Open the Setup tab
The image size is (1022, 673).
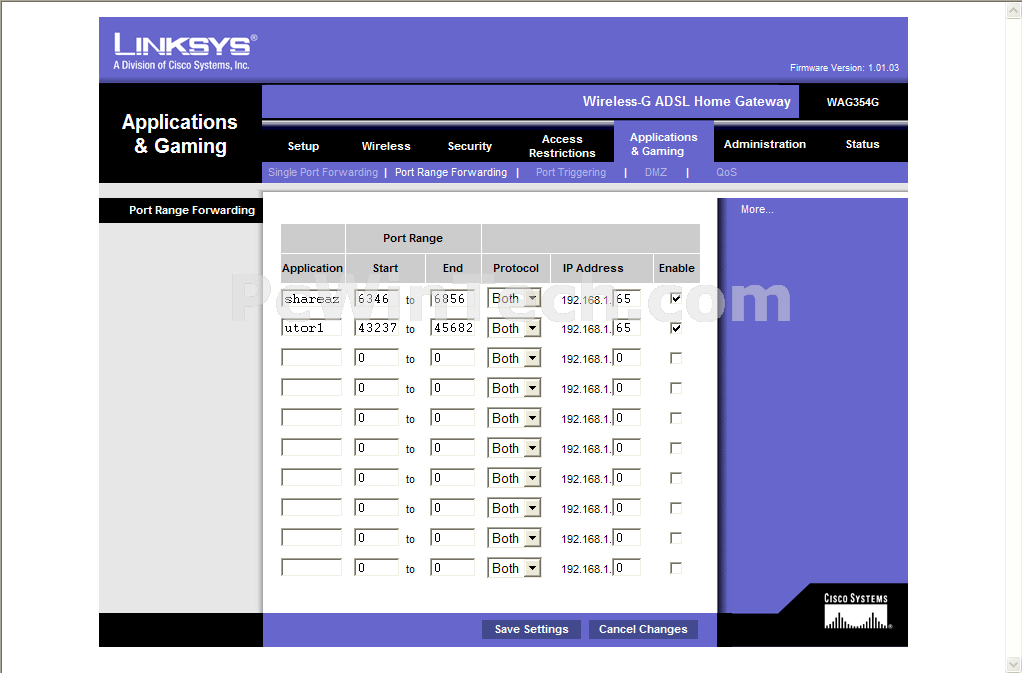coord(303,146)
